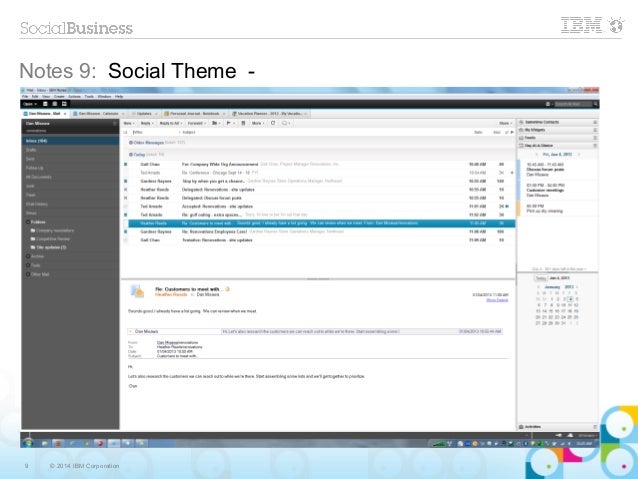The width and height of the screenshot is (638, 479).
Task: Click the mail search field
Action: tap(573, 104)
